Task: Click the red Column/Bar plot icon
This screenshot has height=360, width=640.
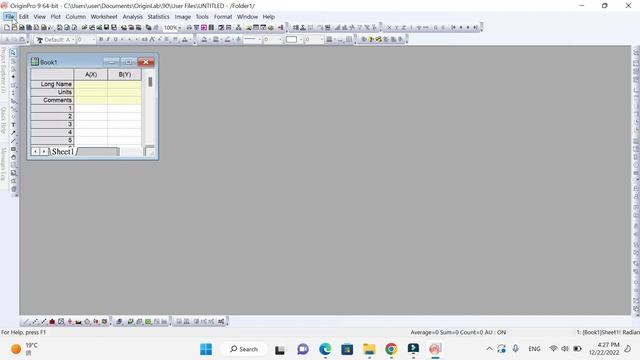Action: [52, 322]
